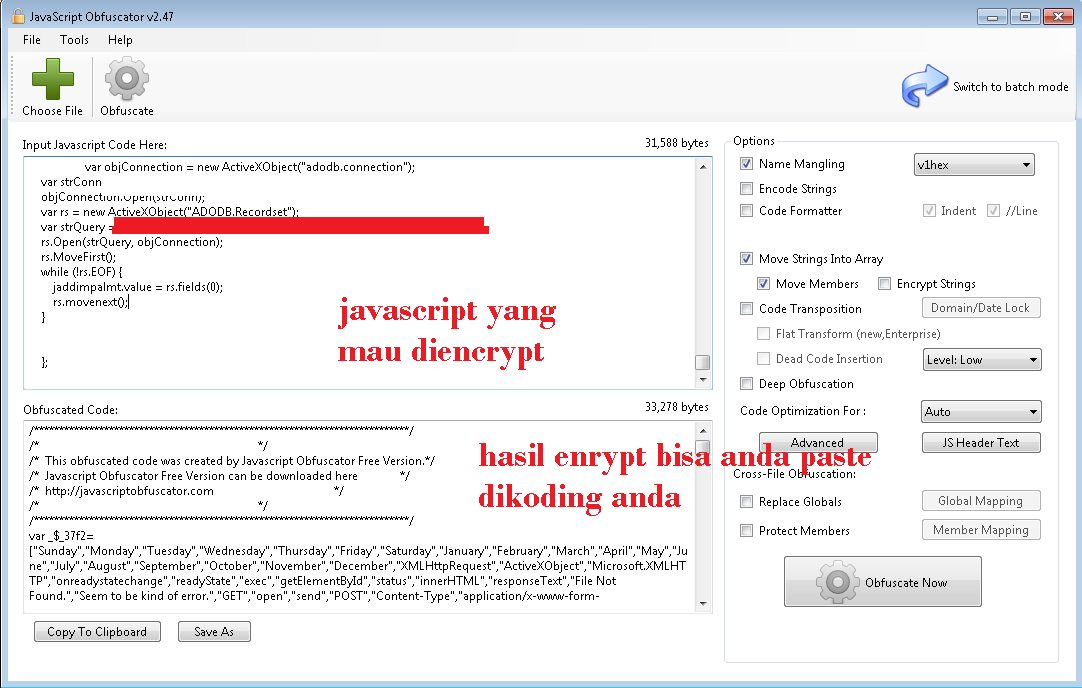Toggle the Name Mangling checkbox

(x=746, y=164)
